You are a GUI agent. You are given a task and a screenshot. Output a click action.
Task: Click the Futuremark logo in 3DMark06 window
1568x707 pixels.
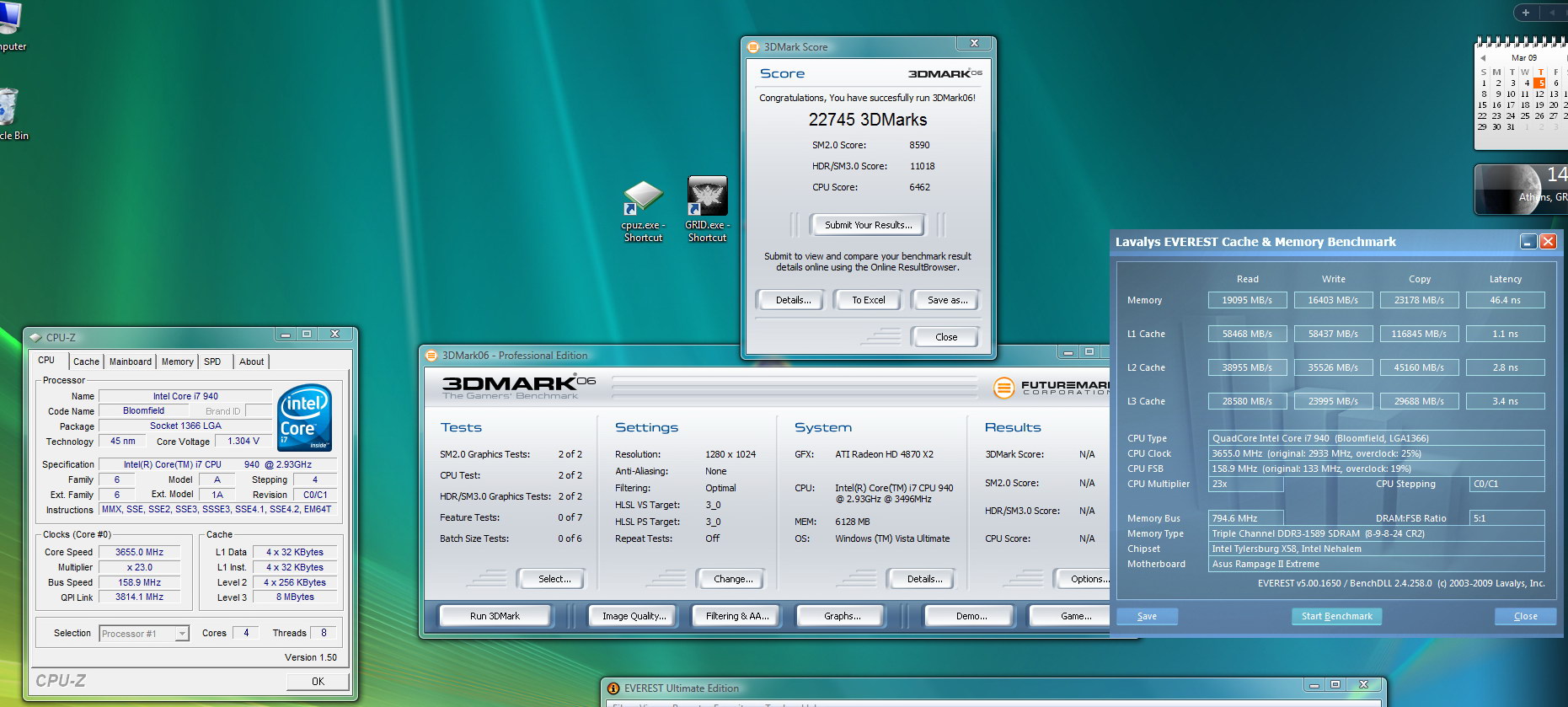coord(1053,388)
